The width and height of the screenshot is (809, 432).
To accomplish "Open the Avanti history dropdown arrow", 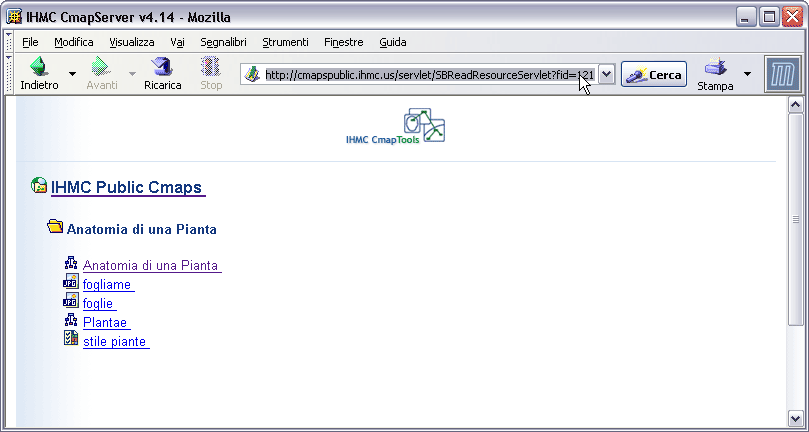I will pyautogui.click(x=132, y=74).
